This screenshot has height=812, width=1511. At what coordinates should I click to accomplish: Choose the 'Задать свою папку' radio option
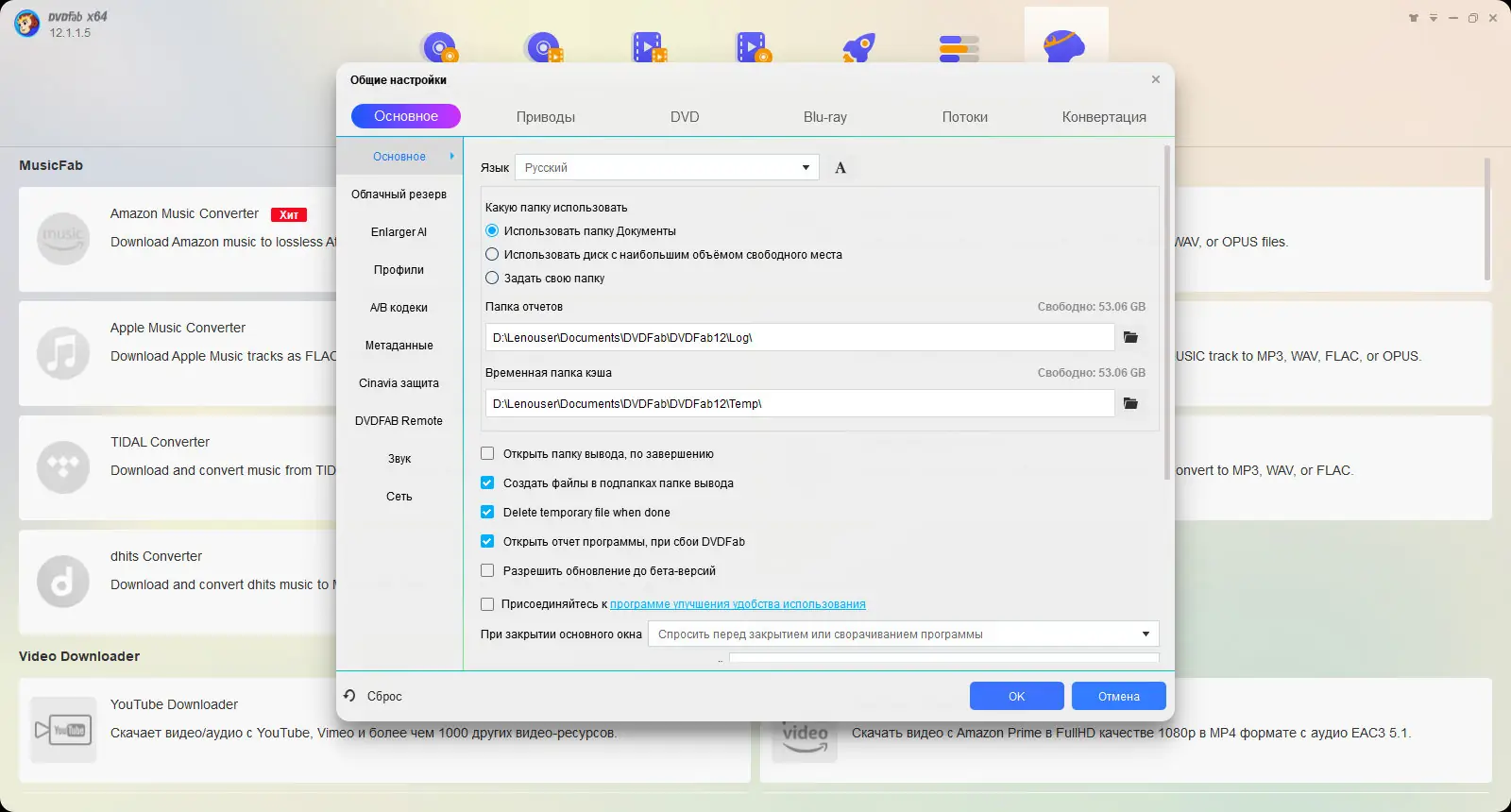(492, 278)
